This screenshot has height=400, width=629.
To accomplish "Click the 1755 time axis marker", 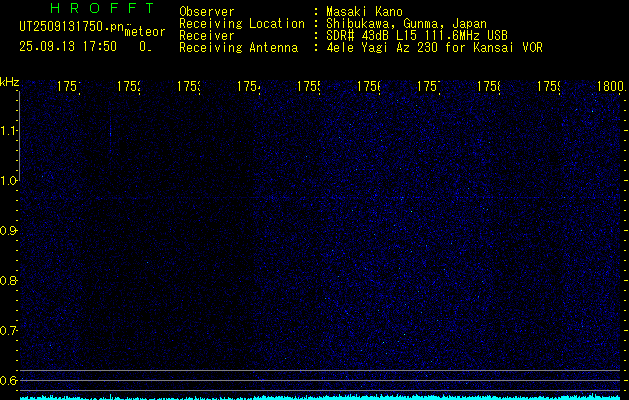I will [x=308, y=86].
